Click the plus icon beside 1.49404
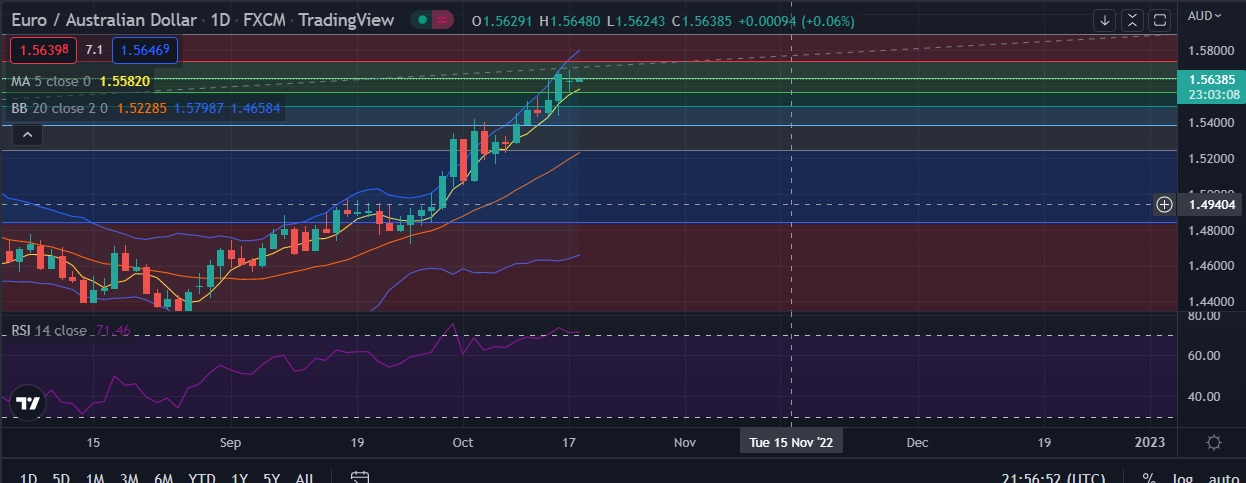1246x483 pixels. [1164, 204]
